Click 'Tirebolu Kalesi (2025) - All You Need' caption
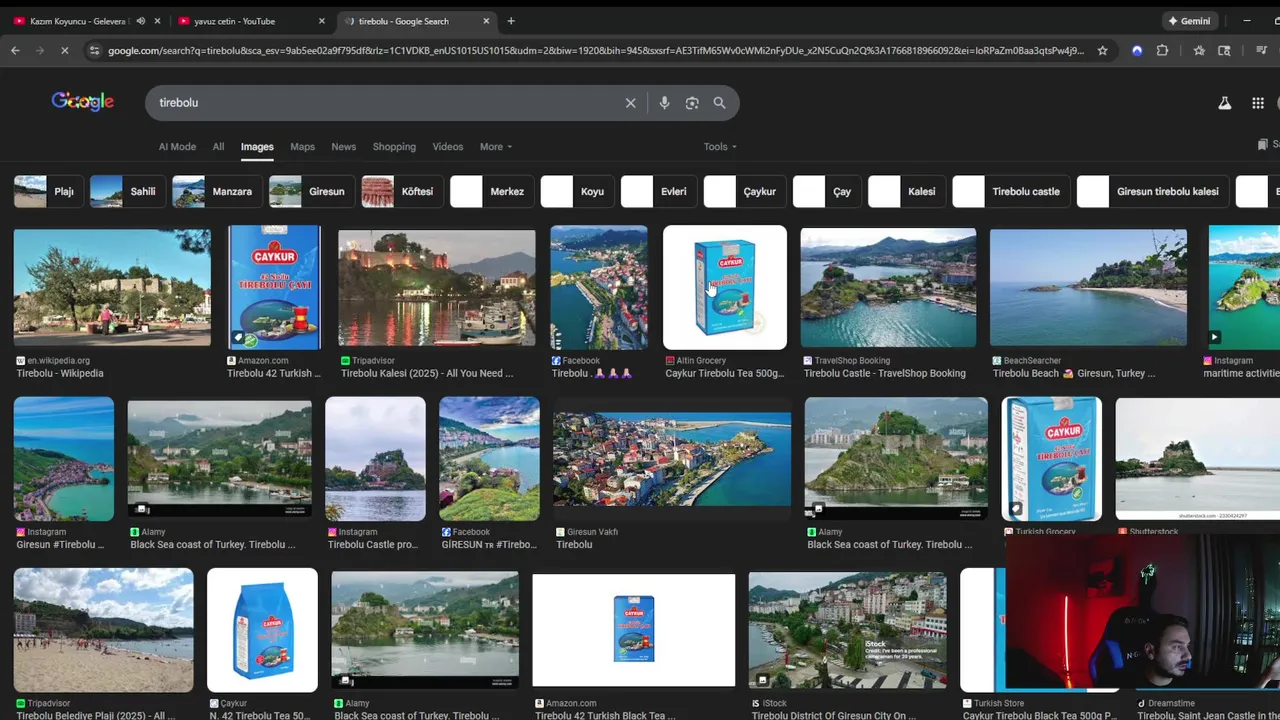 pos(427,373)
